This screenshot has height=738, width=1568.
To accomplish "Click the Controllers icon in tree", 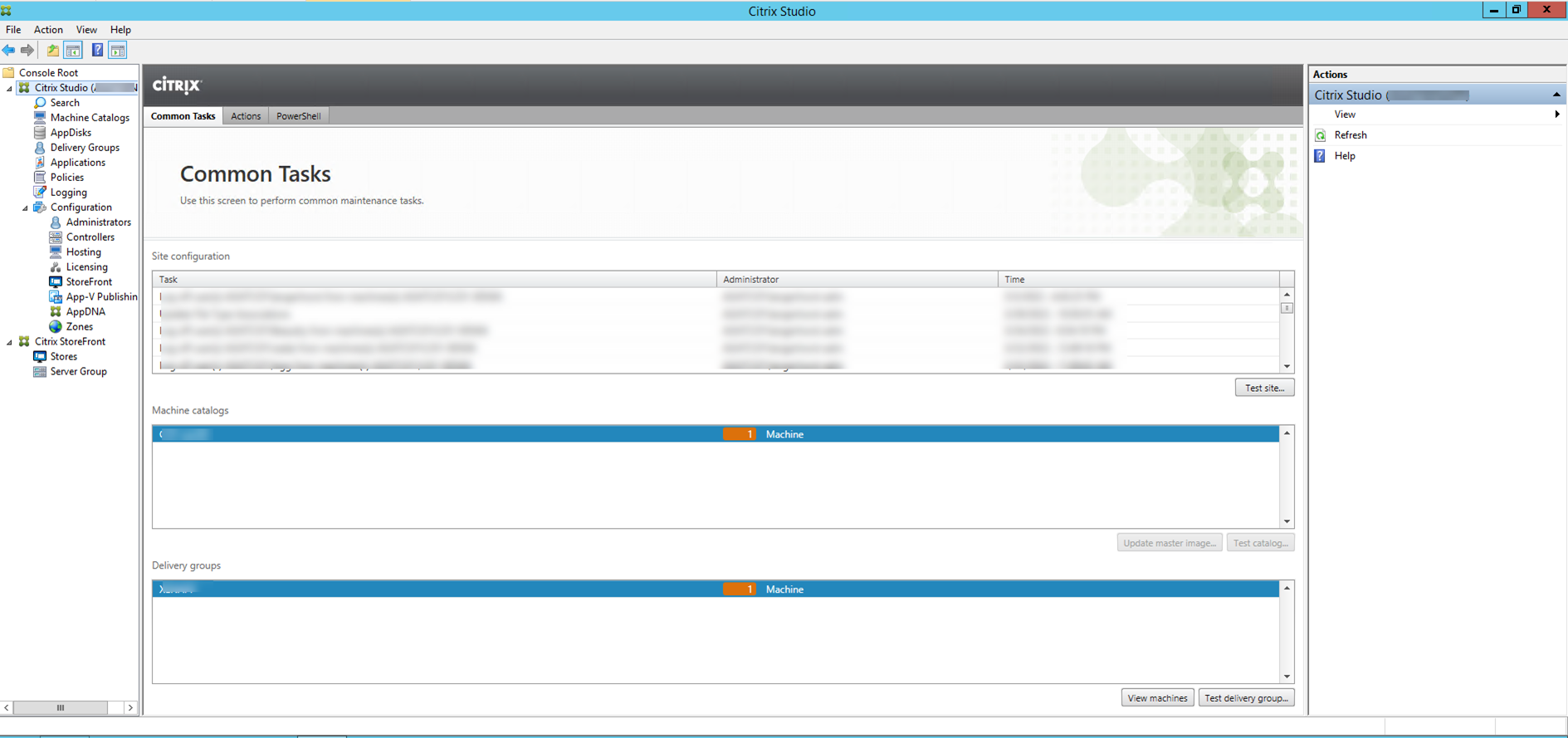I will pos(56,237).
